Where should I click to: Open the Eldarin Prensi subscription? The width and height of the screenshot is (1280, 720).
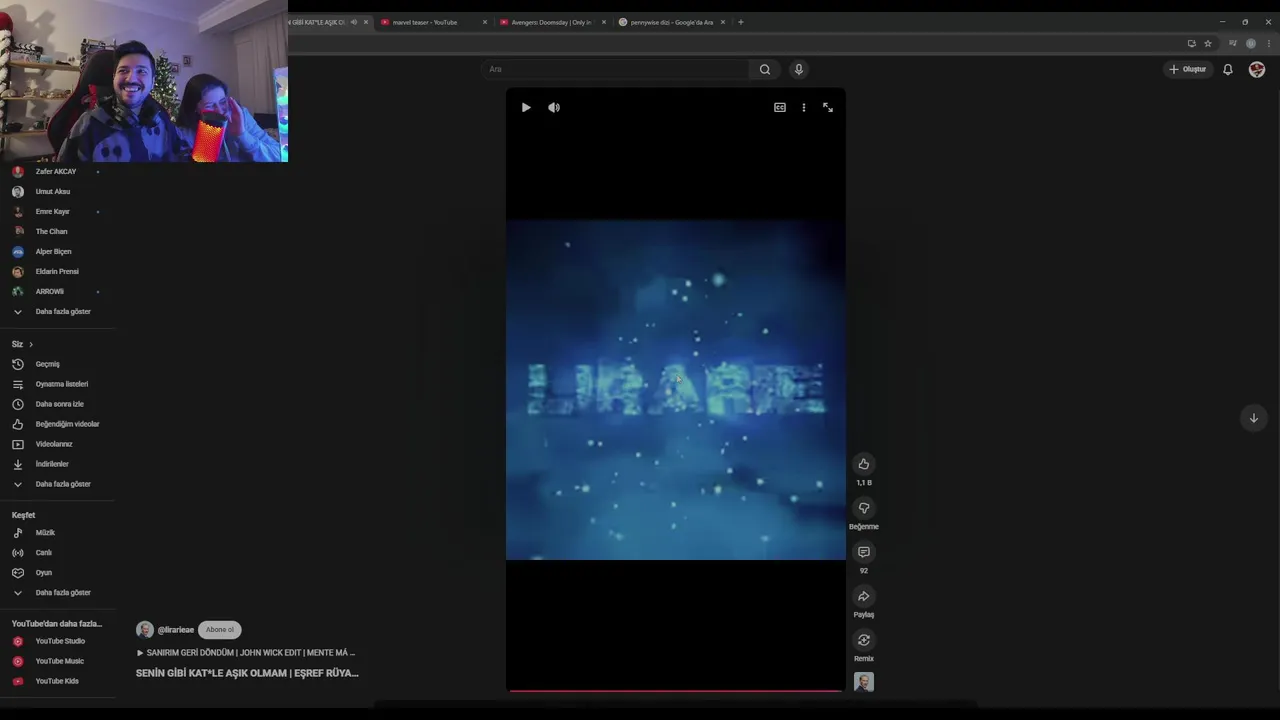[57, 271]
